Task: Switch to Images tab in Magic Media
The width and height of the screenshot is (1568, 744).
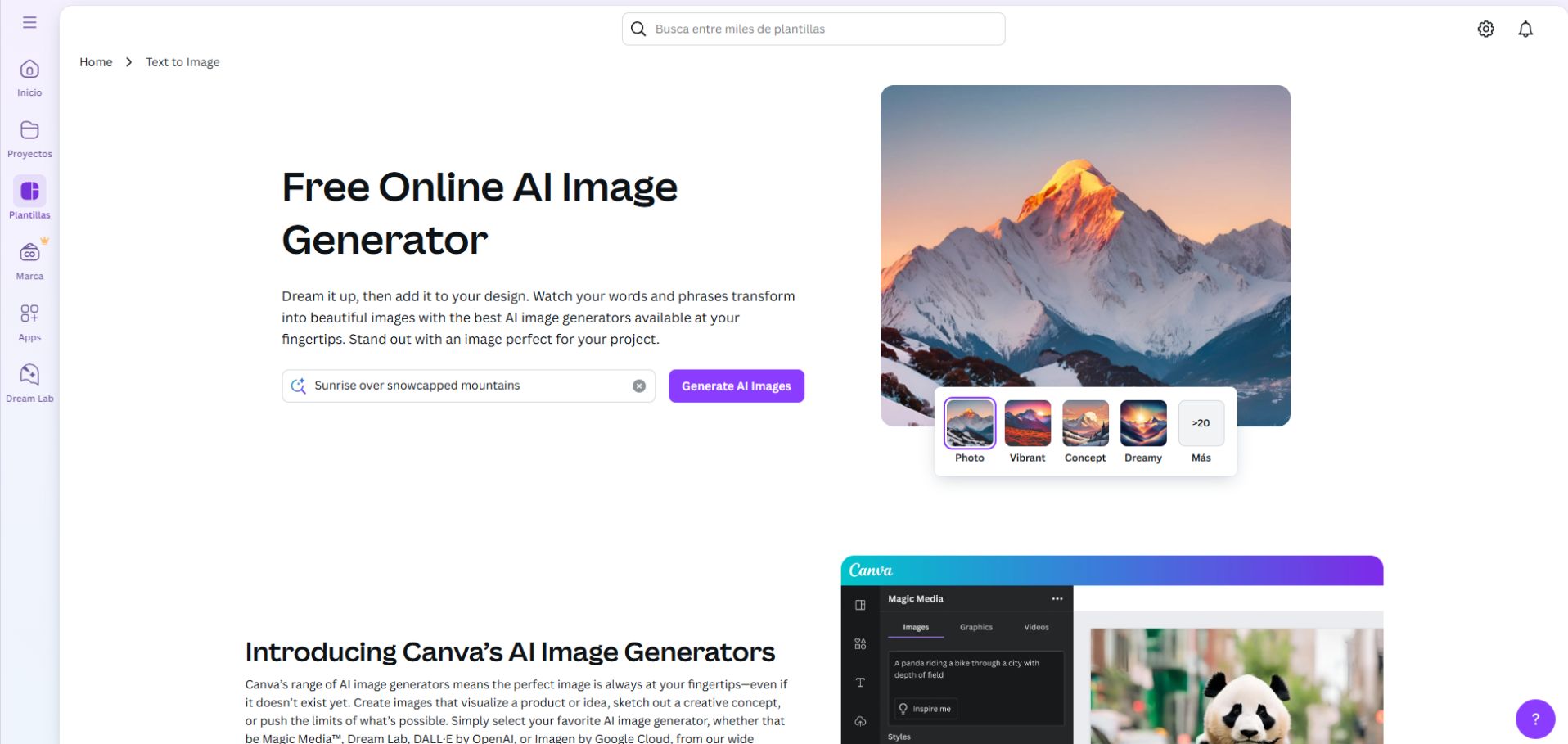Action: (x=916, y=627)
